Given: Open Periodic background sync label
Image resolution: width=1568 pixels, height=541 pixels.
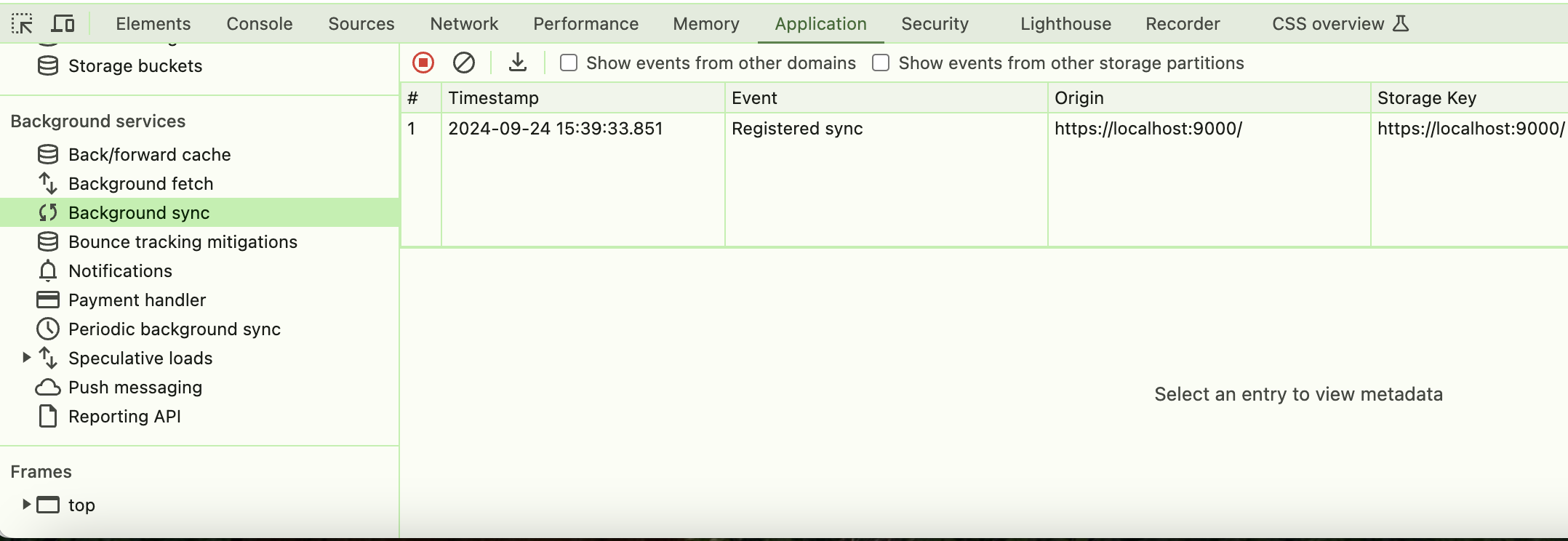Looking at the screenshot, I should click(175, 329).
